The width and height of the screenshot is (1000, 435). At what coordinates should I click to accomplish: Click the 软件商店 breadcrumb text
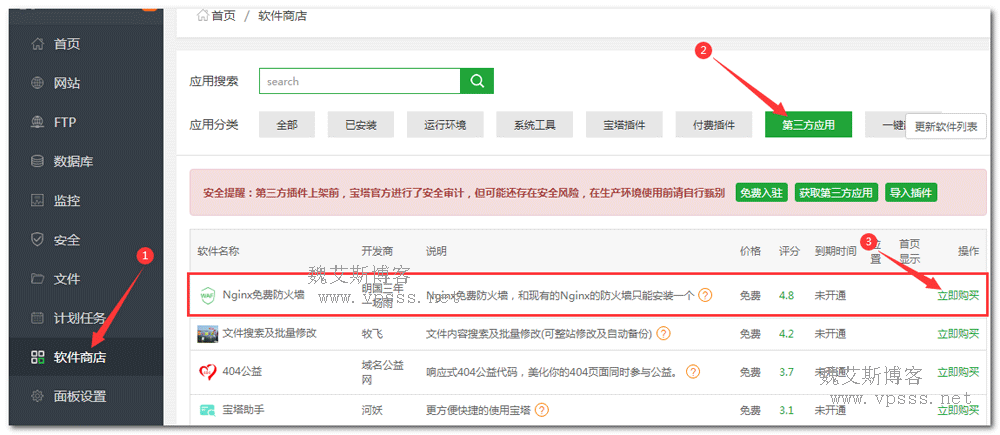click(283, 16)
